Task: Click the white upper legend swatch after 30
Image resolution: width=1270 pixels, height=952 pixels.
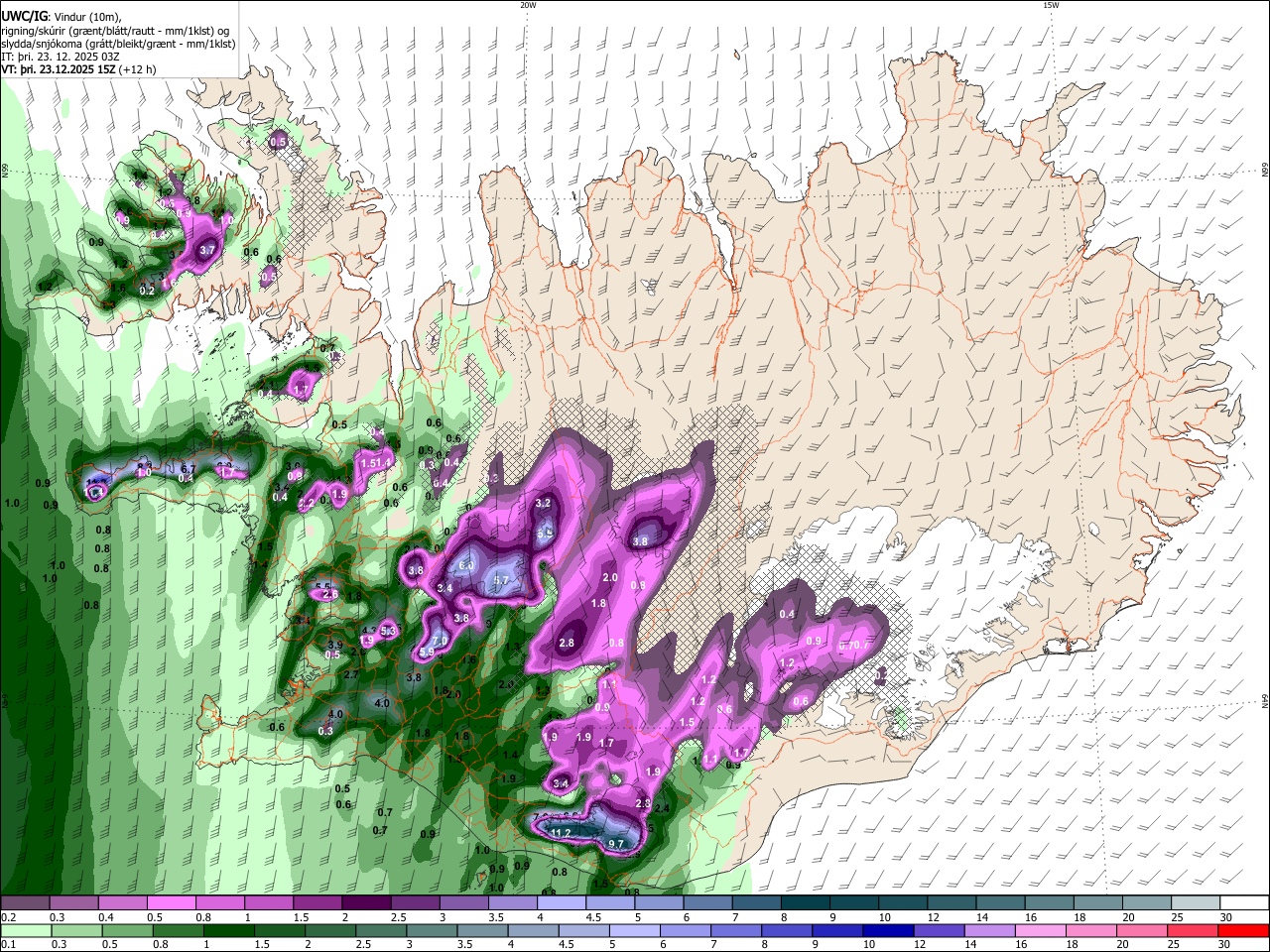Action: point(1245,903)
